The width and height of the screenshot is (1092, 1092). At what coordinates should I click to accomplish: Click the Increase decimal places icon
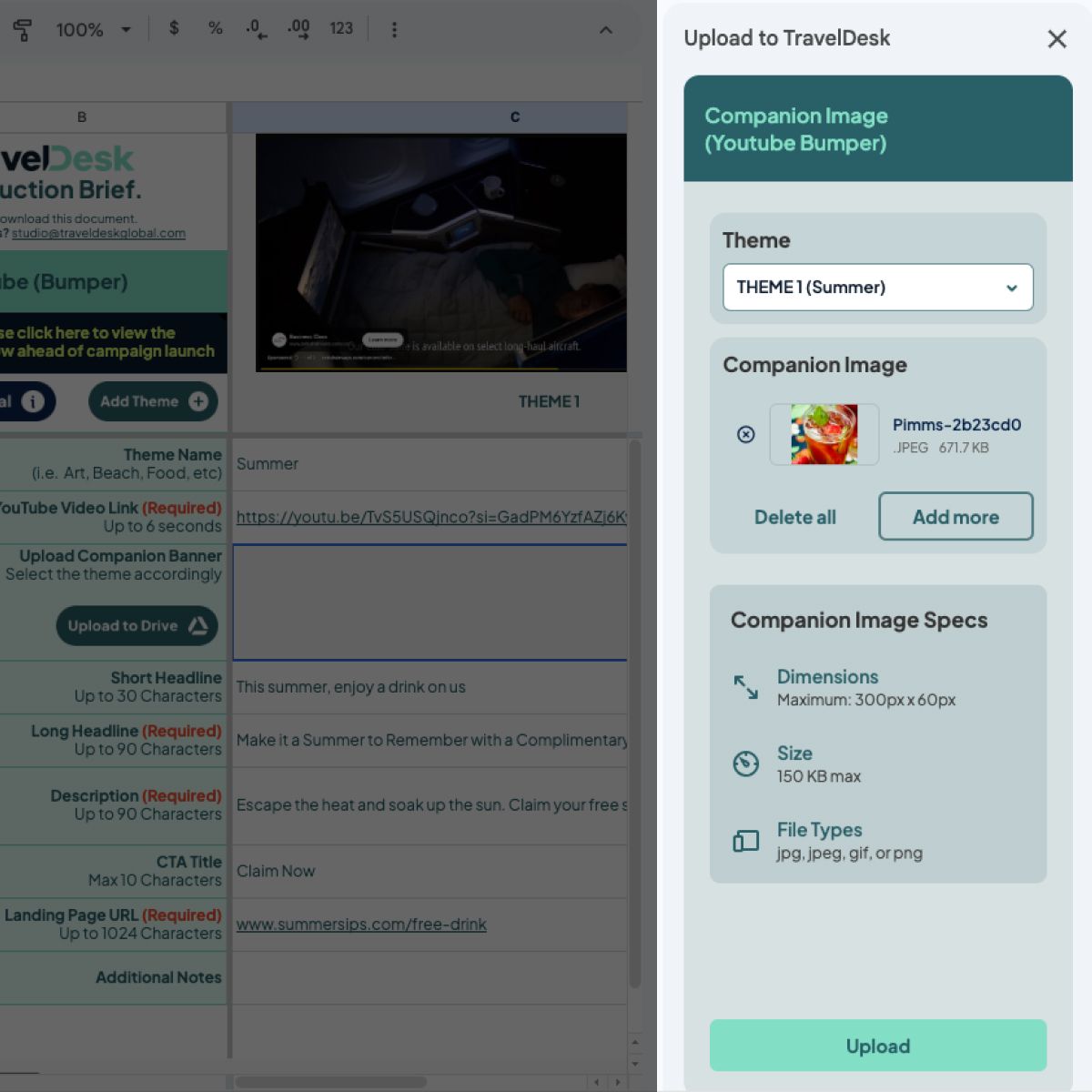click(299, 28)
